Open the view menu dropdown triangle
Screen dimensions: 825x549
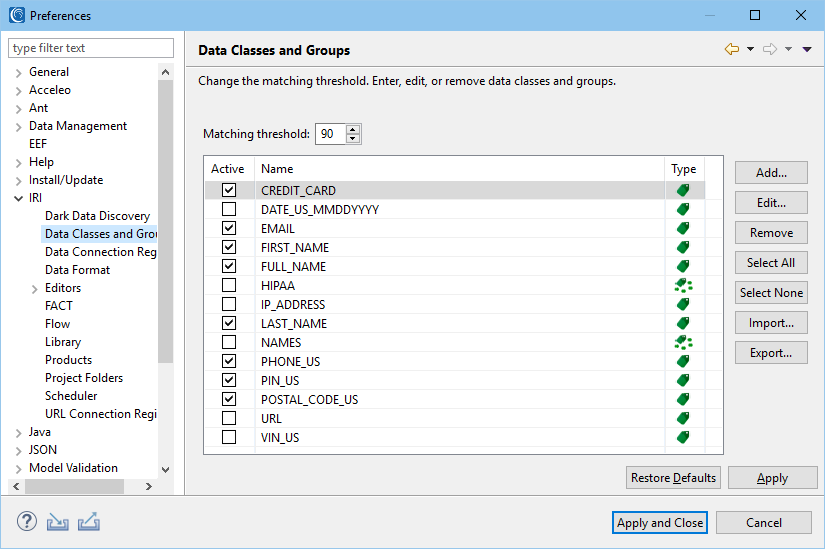tap(807, 49)
